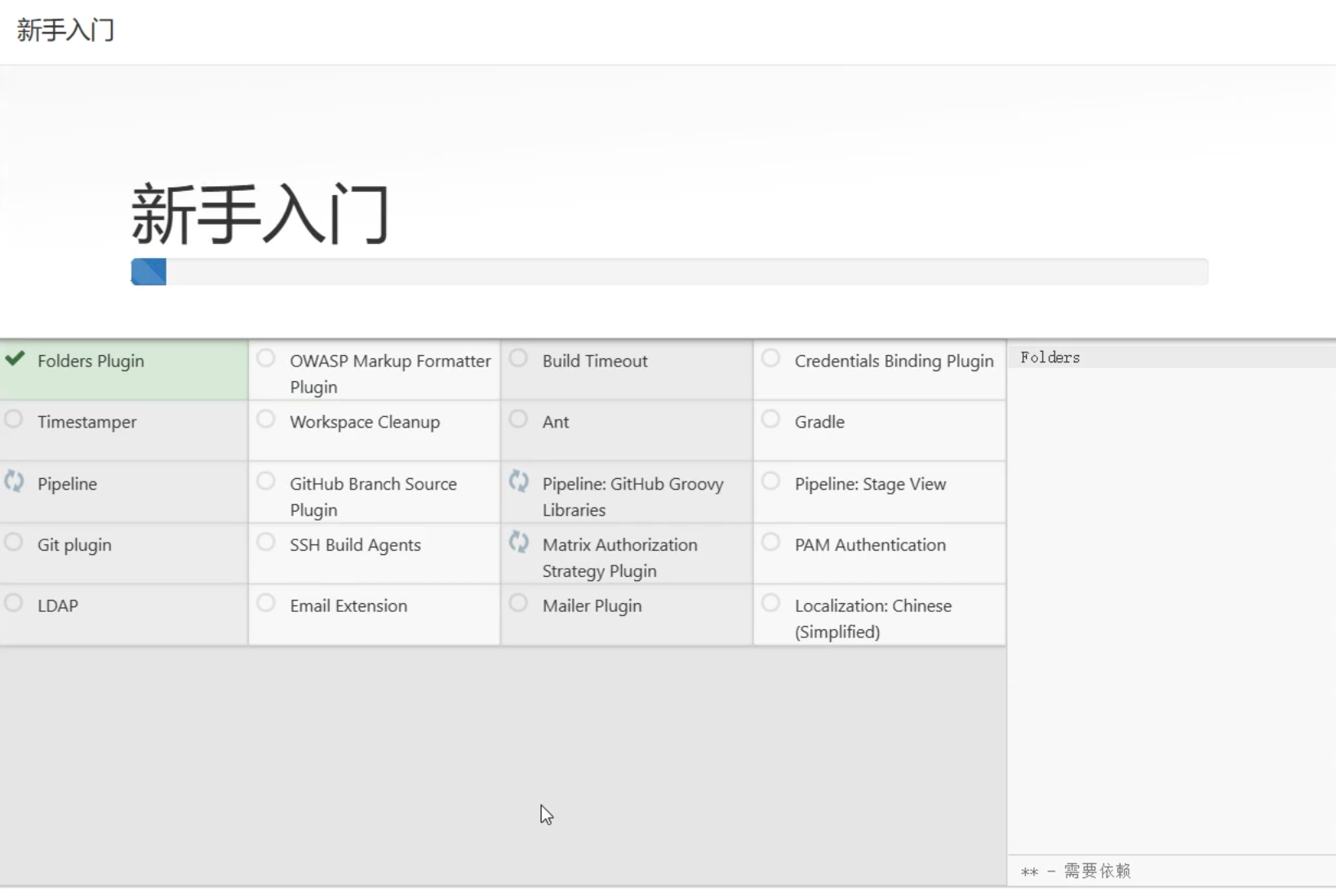Click the Folders entry in install log panel
Image resolution: width=1336 pixels, height=896 pixels.
click(x=1050, y=357)
